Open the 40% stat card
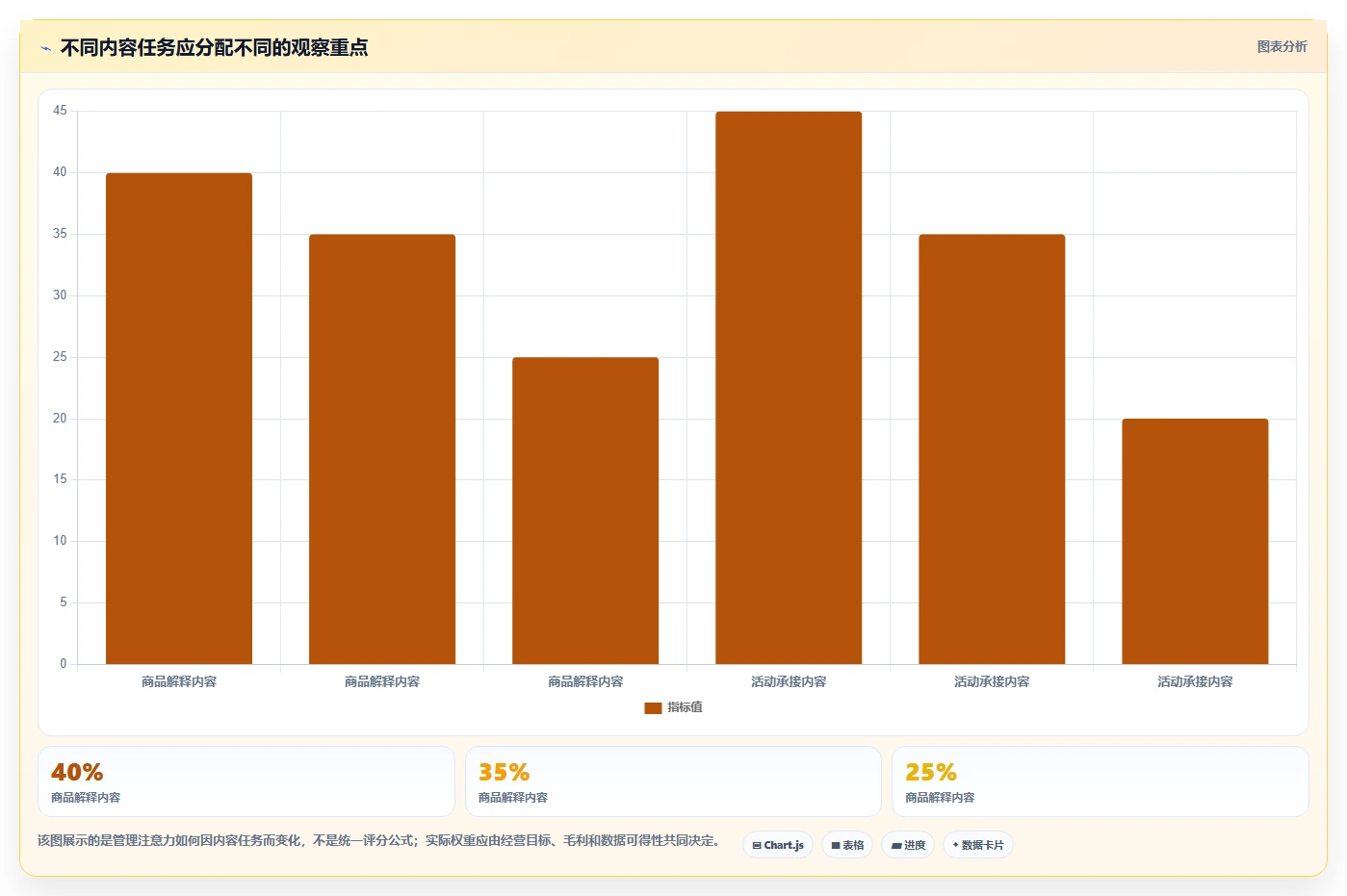 [246, 781]
